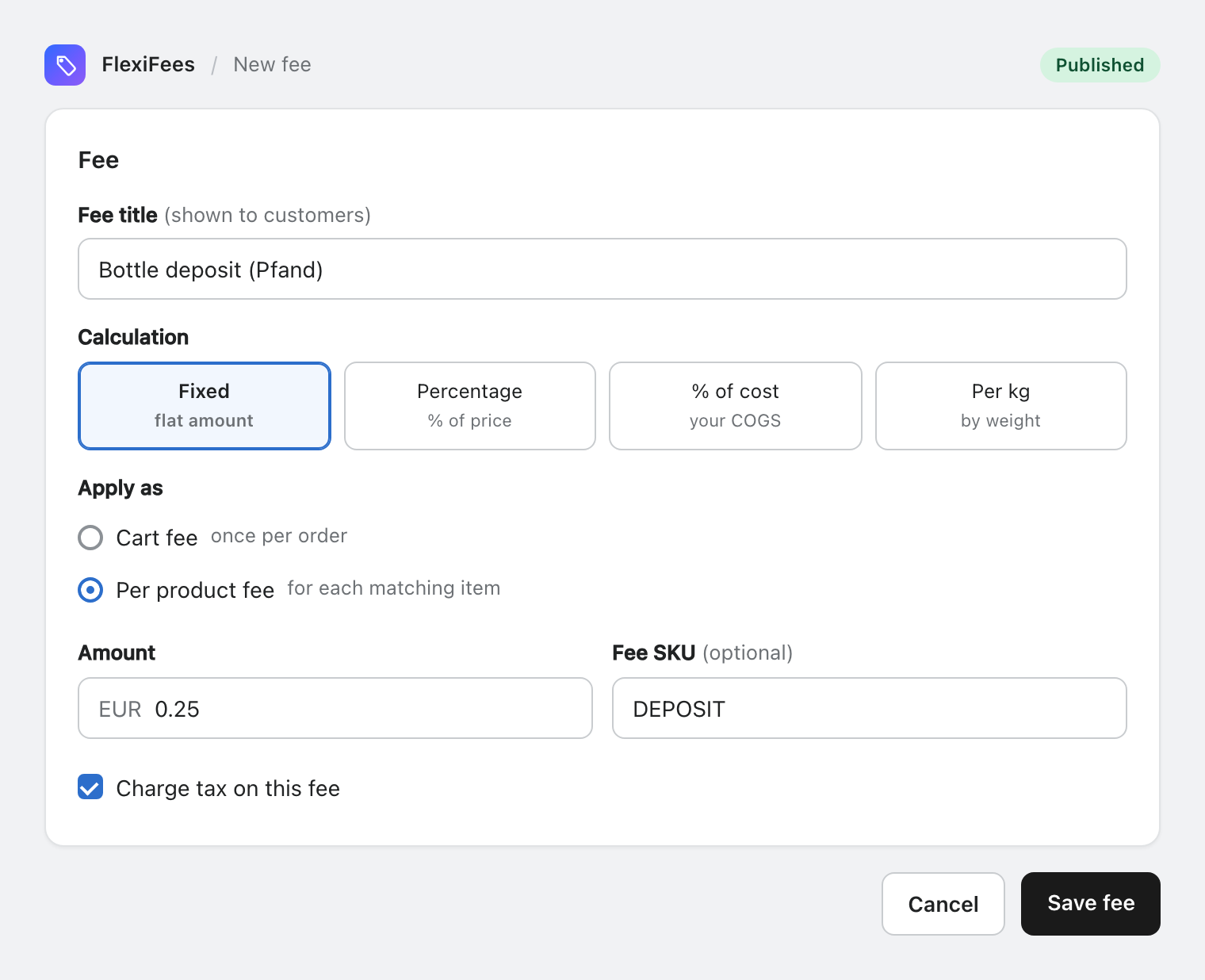The width and height of the screenshot is (1205, 980).
Task: Toggle Charge tax on this fee checkbox
Action: click(x=90, y=787)
